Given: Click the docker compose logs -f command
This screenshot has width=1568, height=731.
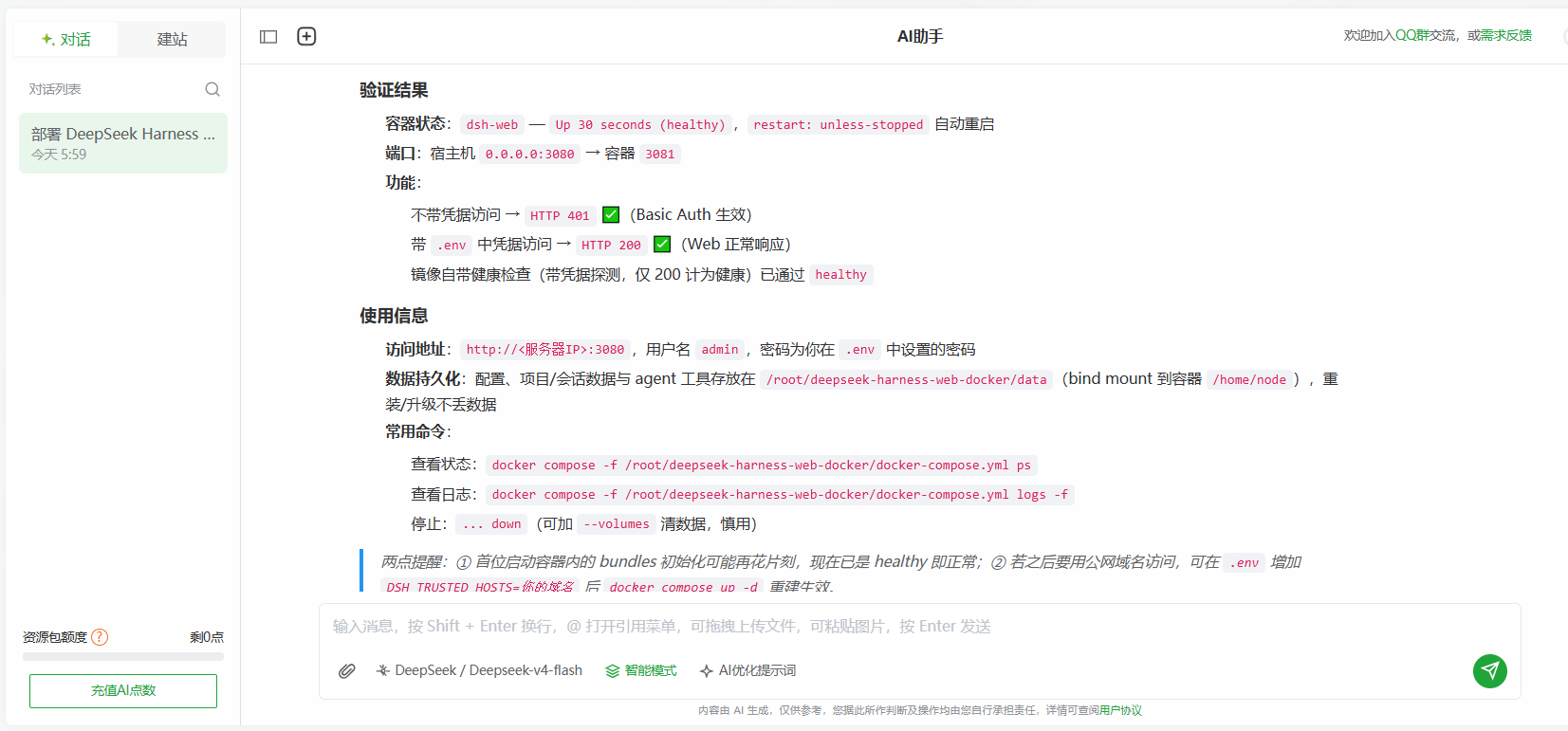Looking at the screenshot, I should 780,494.
